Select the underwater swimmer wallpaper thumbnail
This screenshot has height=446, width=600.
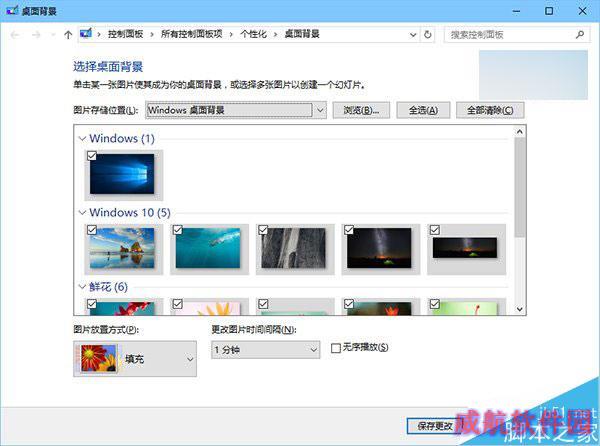(208, 248)
